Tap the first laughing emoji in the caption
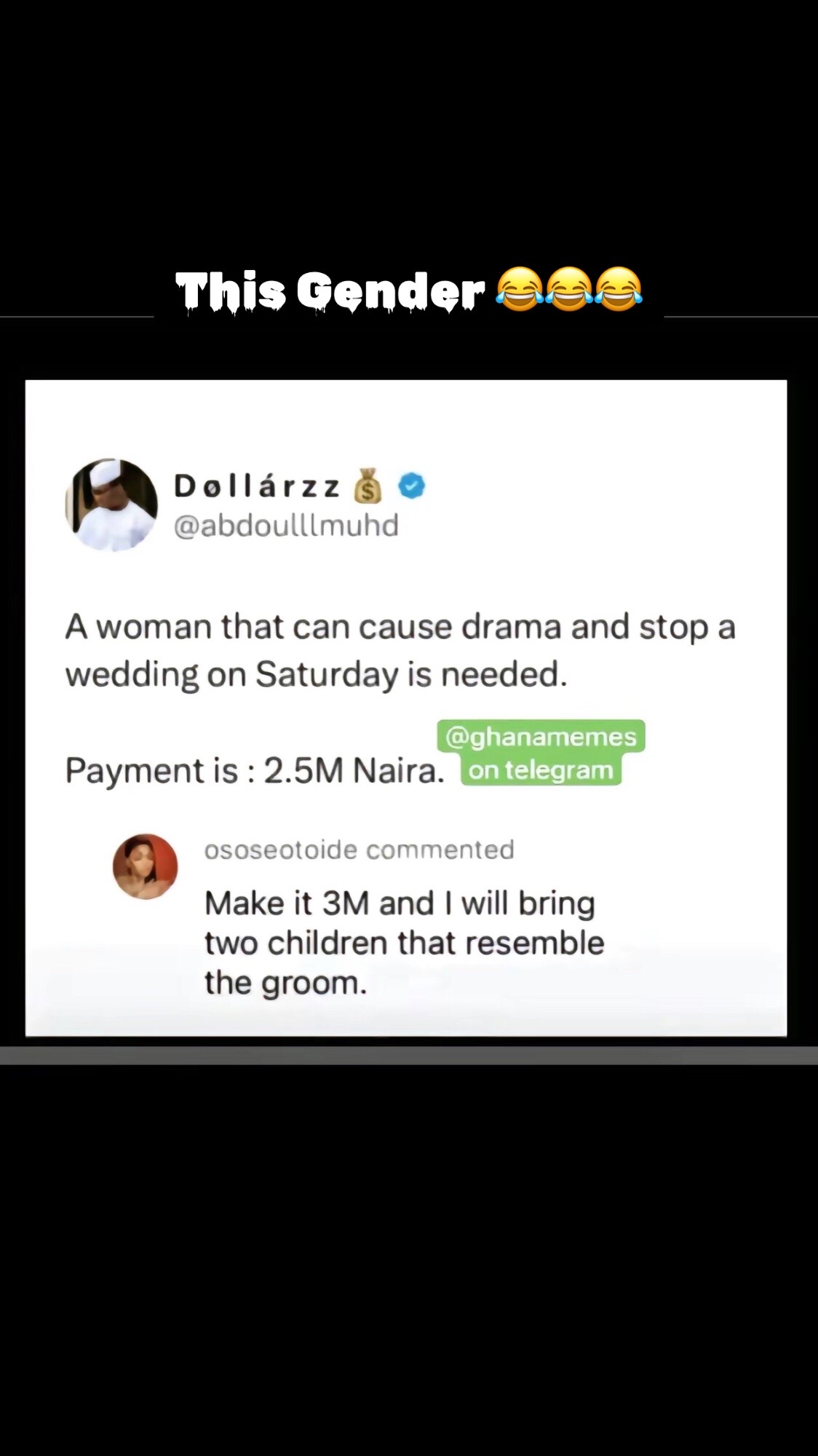Viewport: 818px width, 1456px height. (519, 289)
